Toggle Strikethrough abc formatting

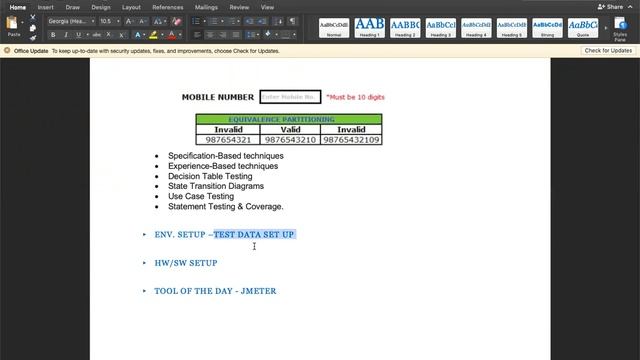point(97,35)
